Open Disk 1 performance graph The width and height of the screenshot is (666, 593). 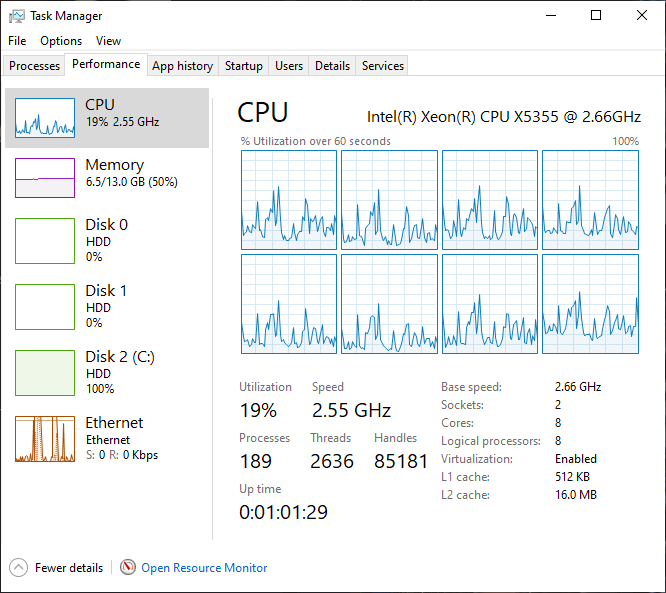45,307
